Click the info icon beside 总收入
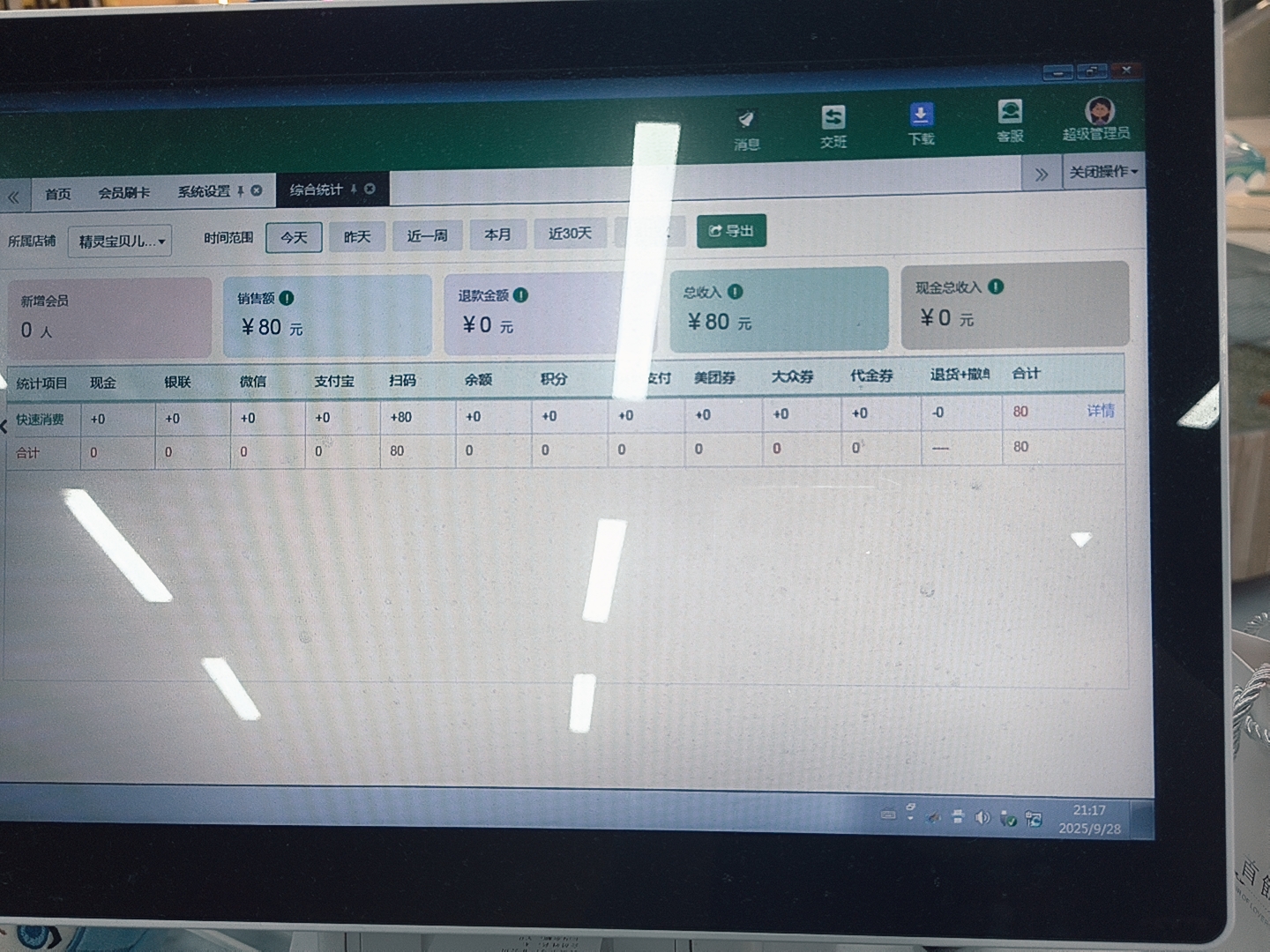Screen dimensions: 1270x952 [x=736, y=292]
